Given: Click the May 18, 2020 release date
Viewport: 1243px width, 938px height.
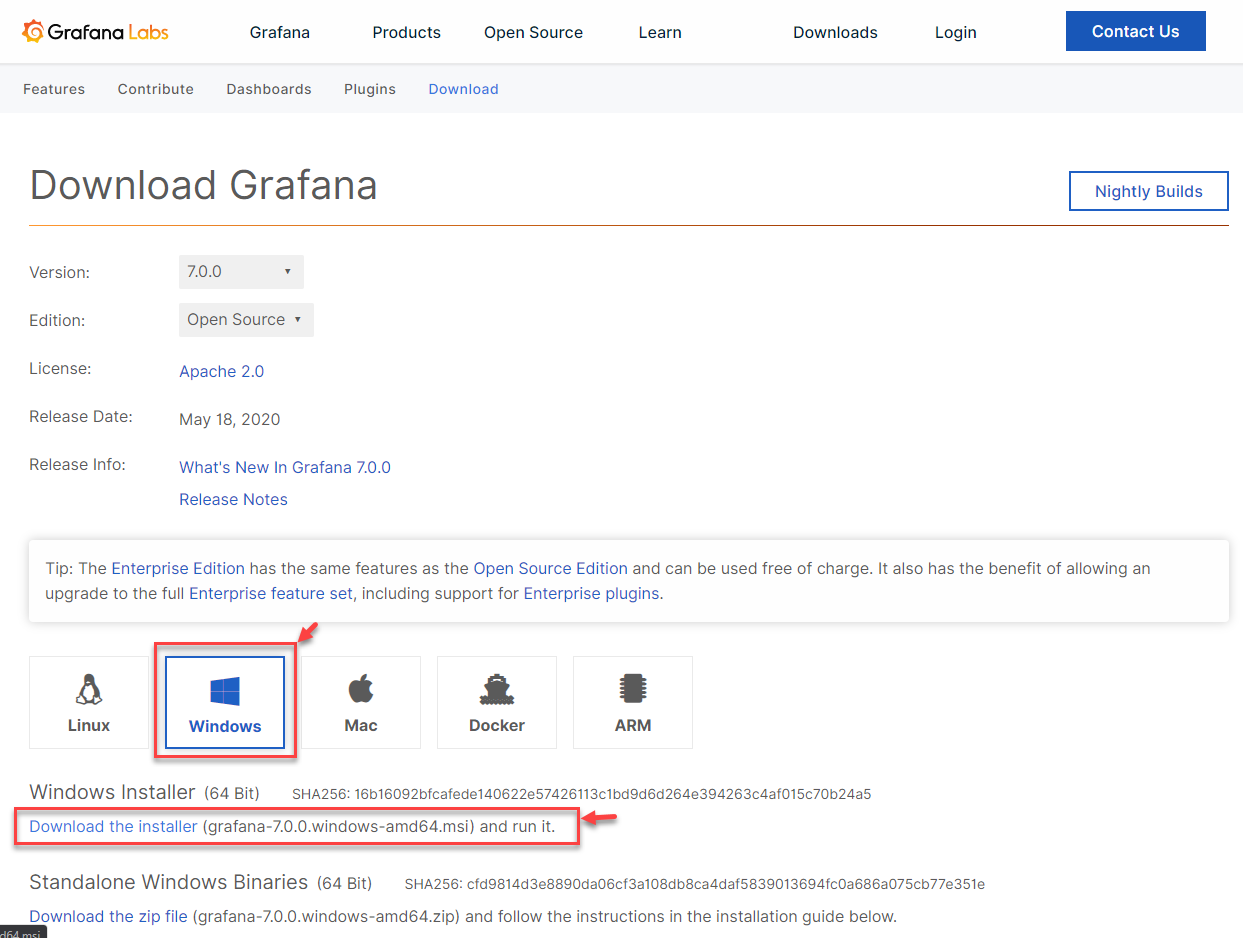Looking at the screenshot, I should (230, 419).
